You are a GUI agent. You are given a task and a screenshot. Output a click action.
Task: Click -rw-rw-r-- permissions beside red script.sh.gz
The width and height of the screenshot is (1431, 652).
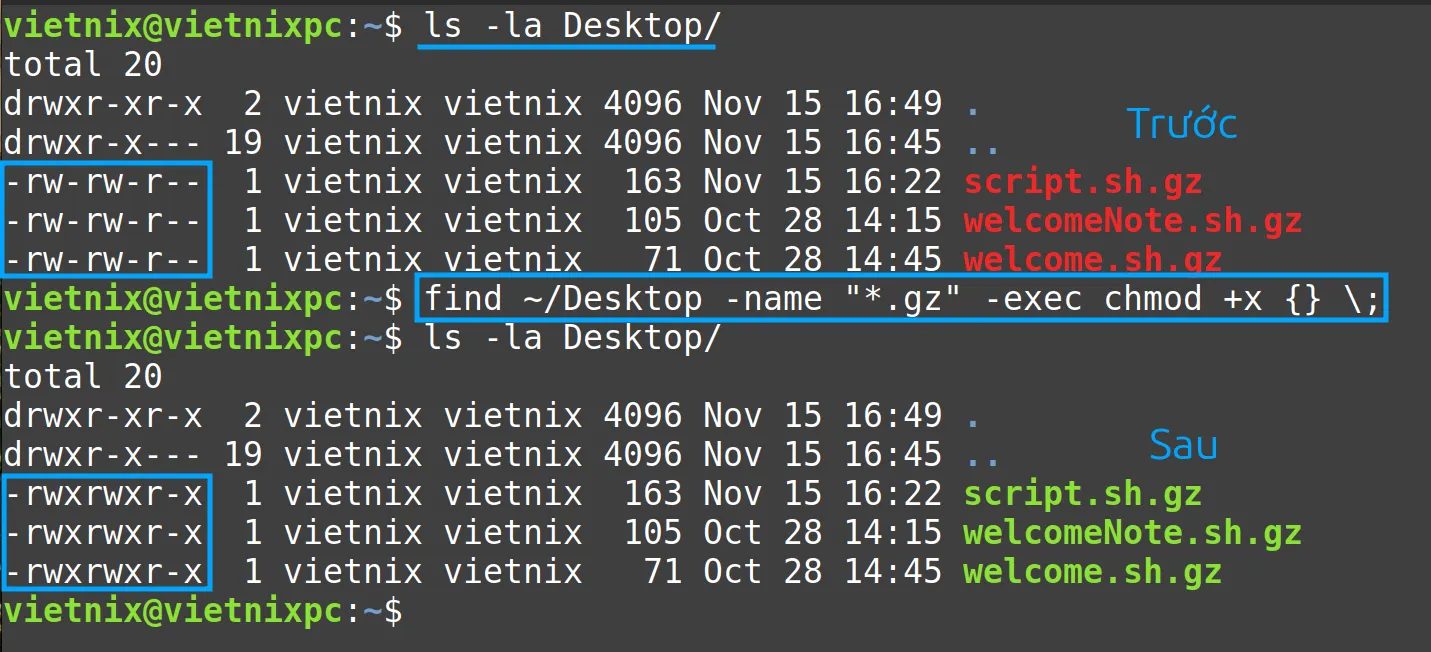click(x=108, y=182)
